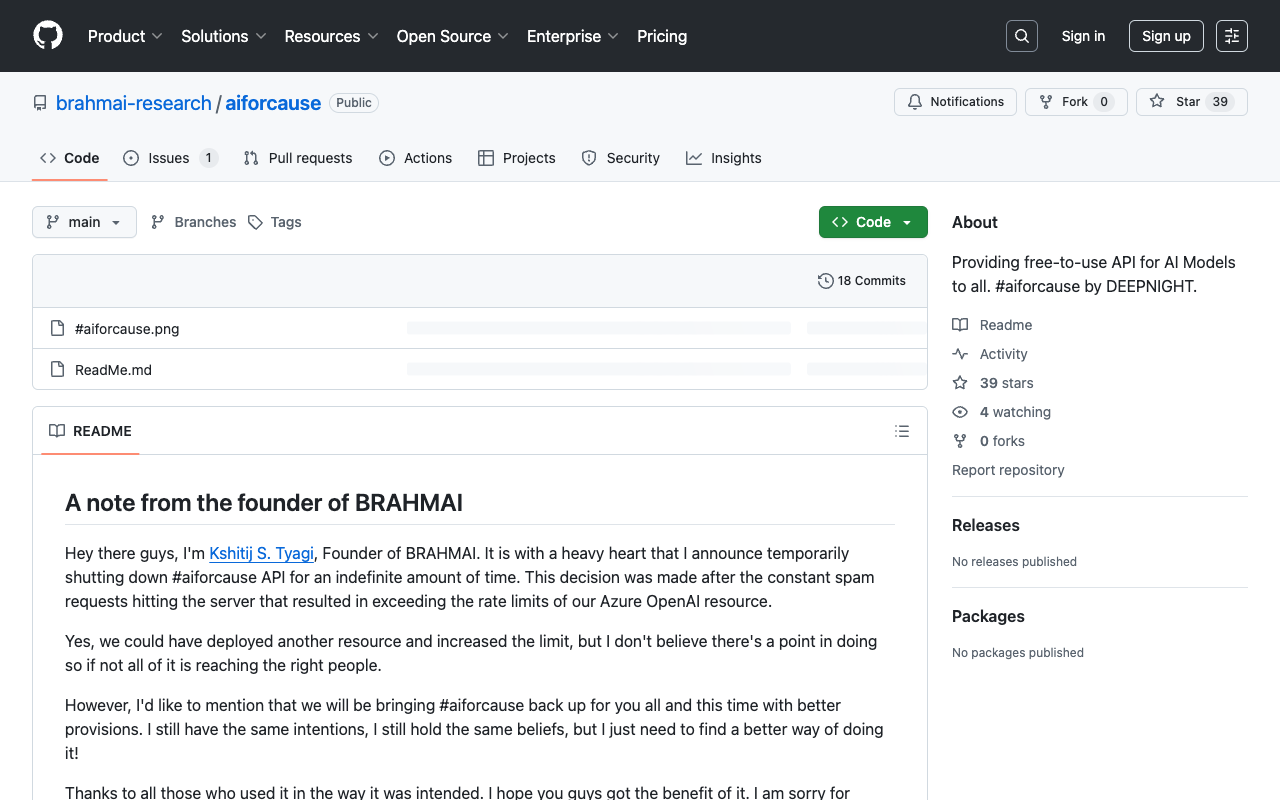1280x800 pixels.
Task: Click the fork icon in Fork button
Action: click(1046, 102)
